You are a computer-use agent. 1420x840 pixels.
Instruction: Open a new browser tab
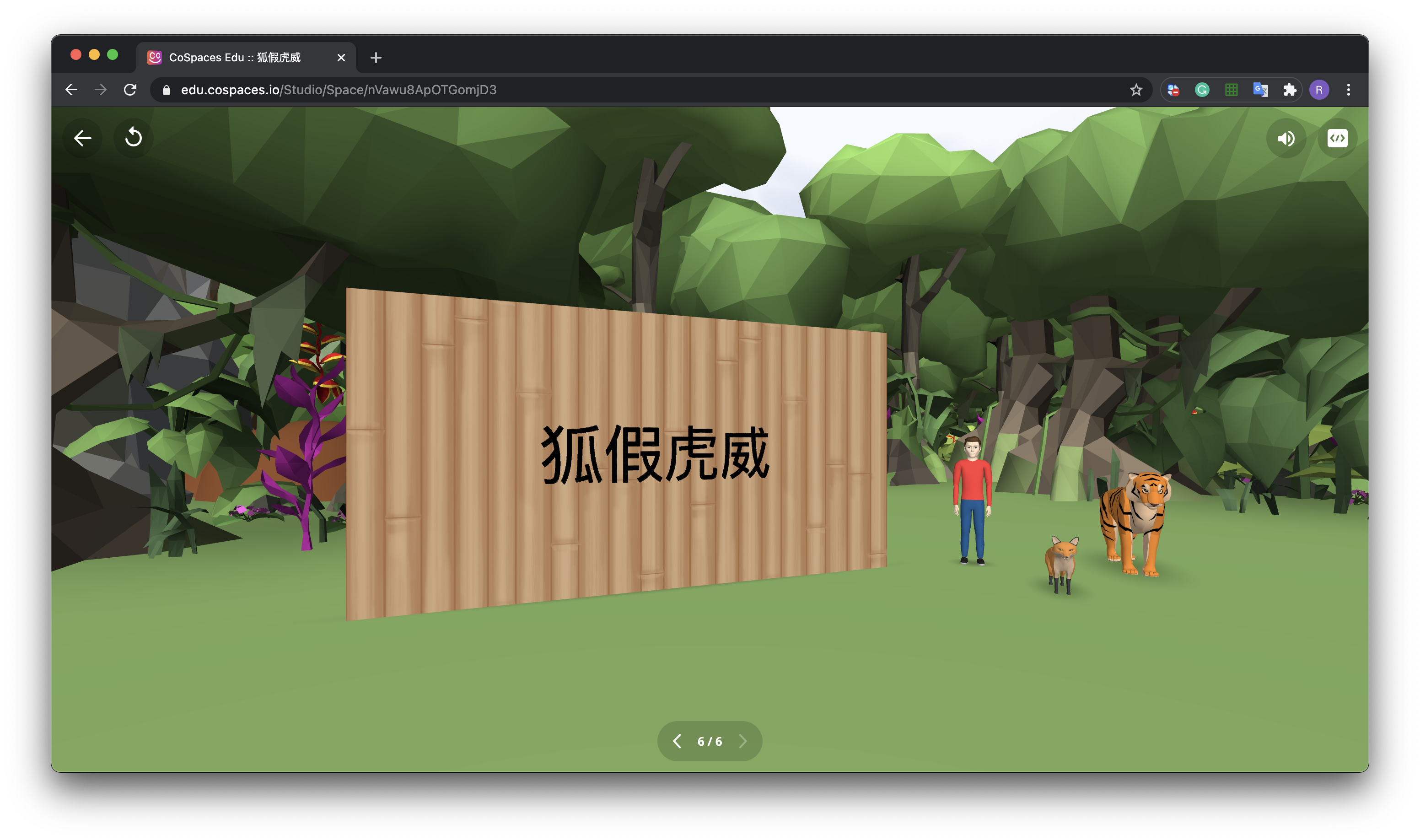tap(376, 58)
